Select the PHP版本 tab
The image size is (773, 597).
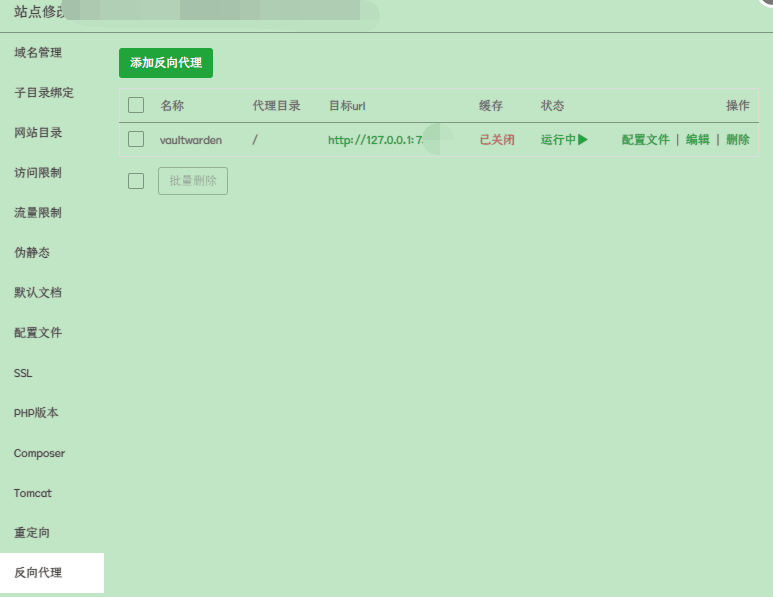click(x=35, y=413)
